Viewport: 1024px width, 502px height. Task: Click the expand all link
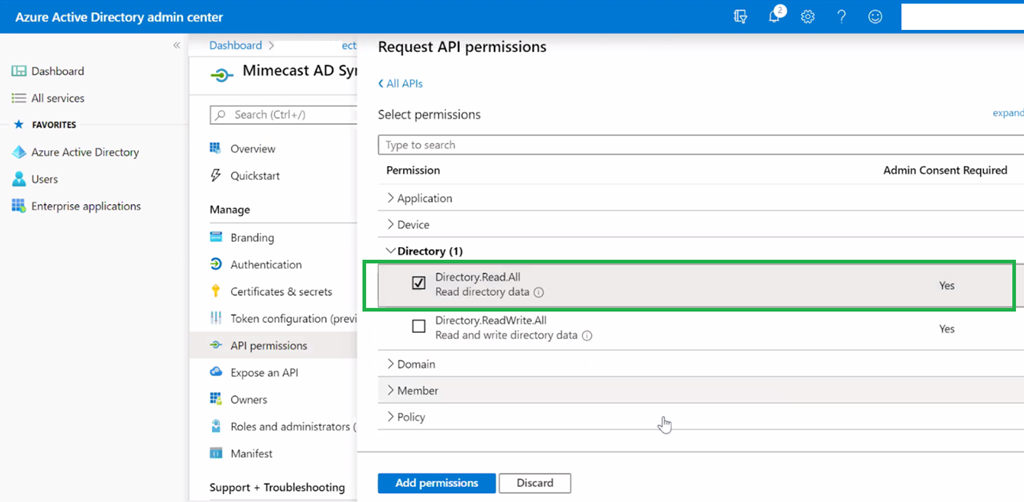(x=1008, y=113)
